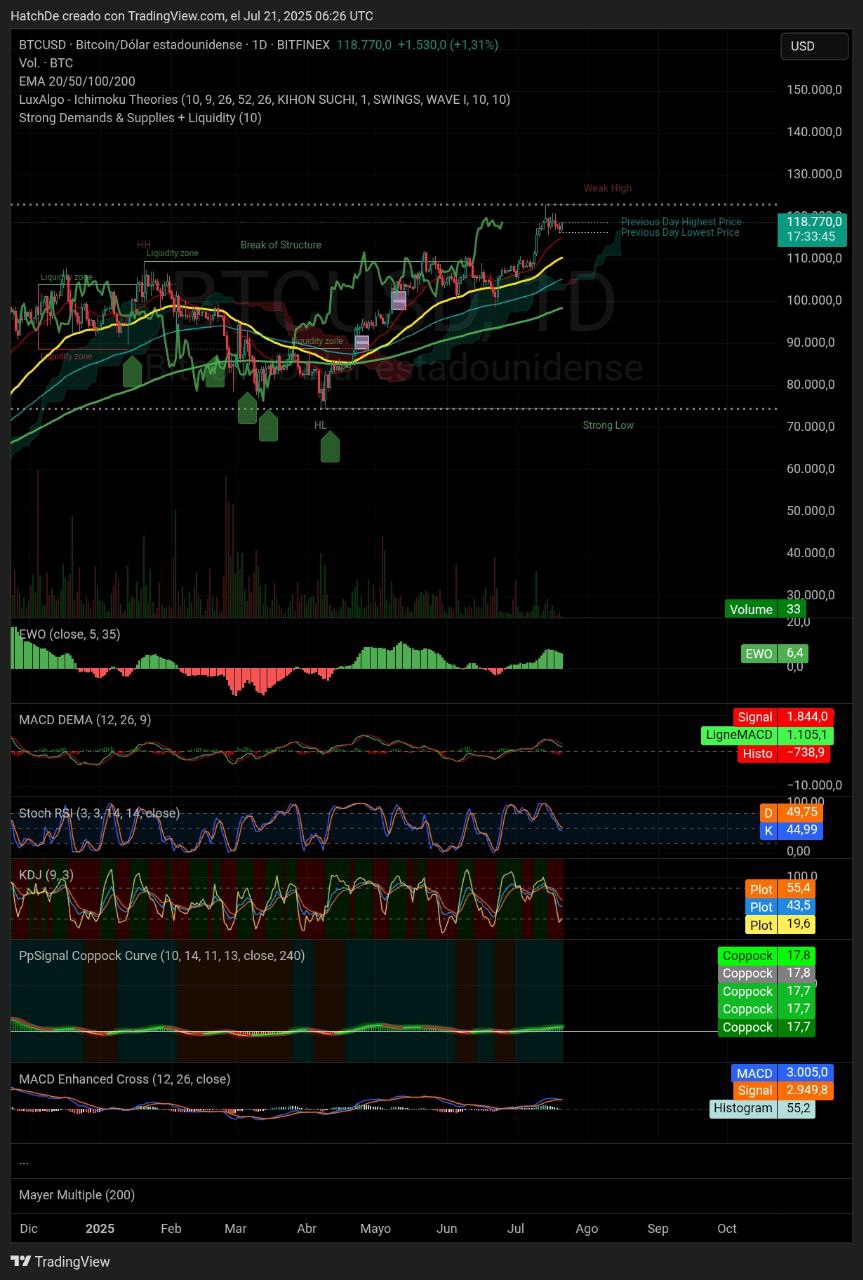Expand the Mayer Multiple (200) pane

tap(77, 1195)
